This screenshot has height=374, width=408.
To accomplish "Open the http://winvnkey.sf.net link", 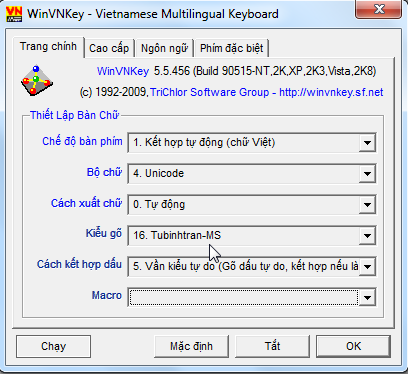I will point(331,92).
